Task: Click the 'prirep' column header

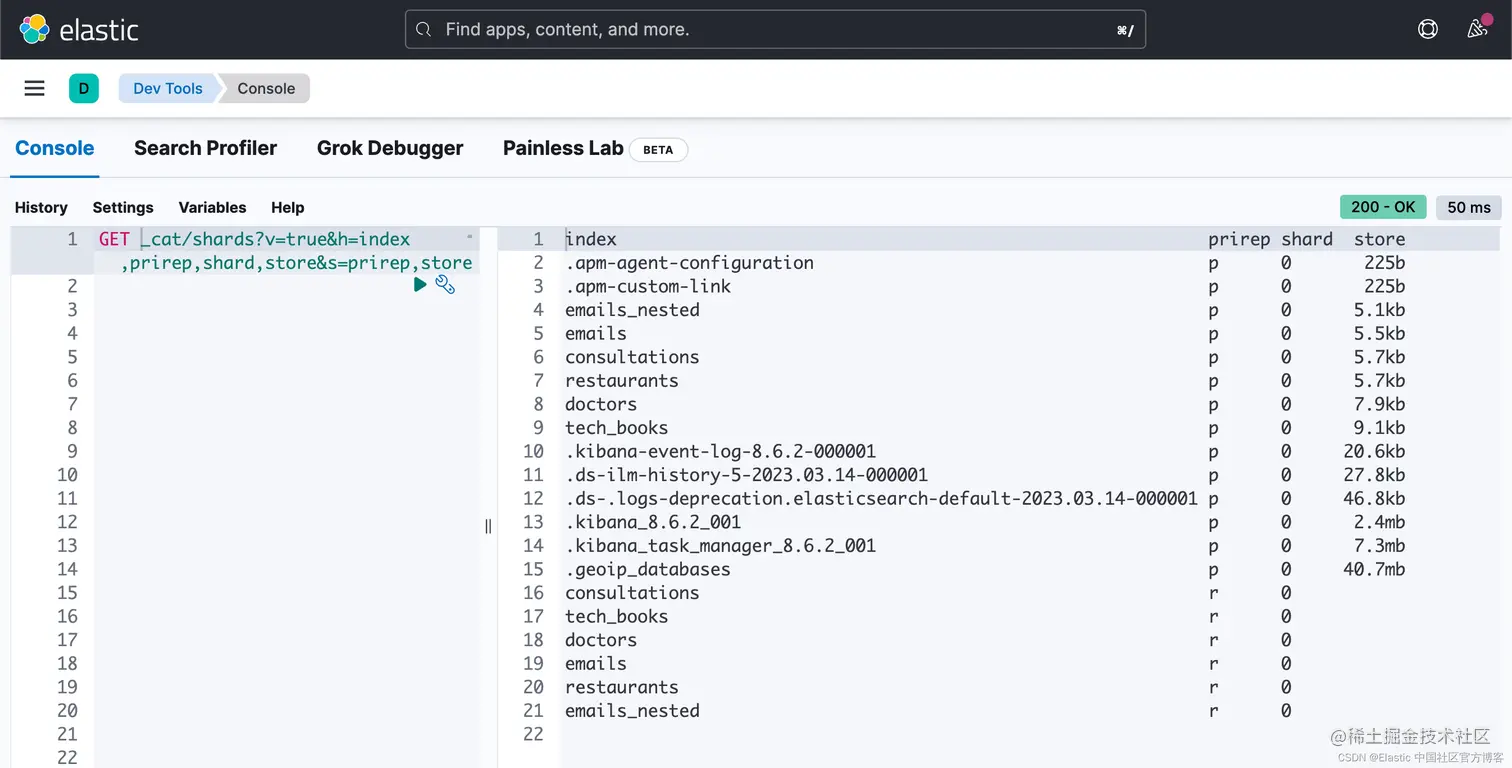Action: (x=1239, y=239)
